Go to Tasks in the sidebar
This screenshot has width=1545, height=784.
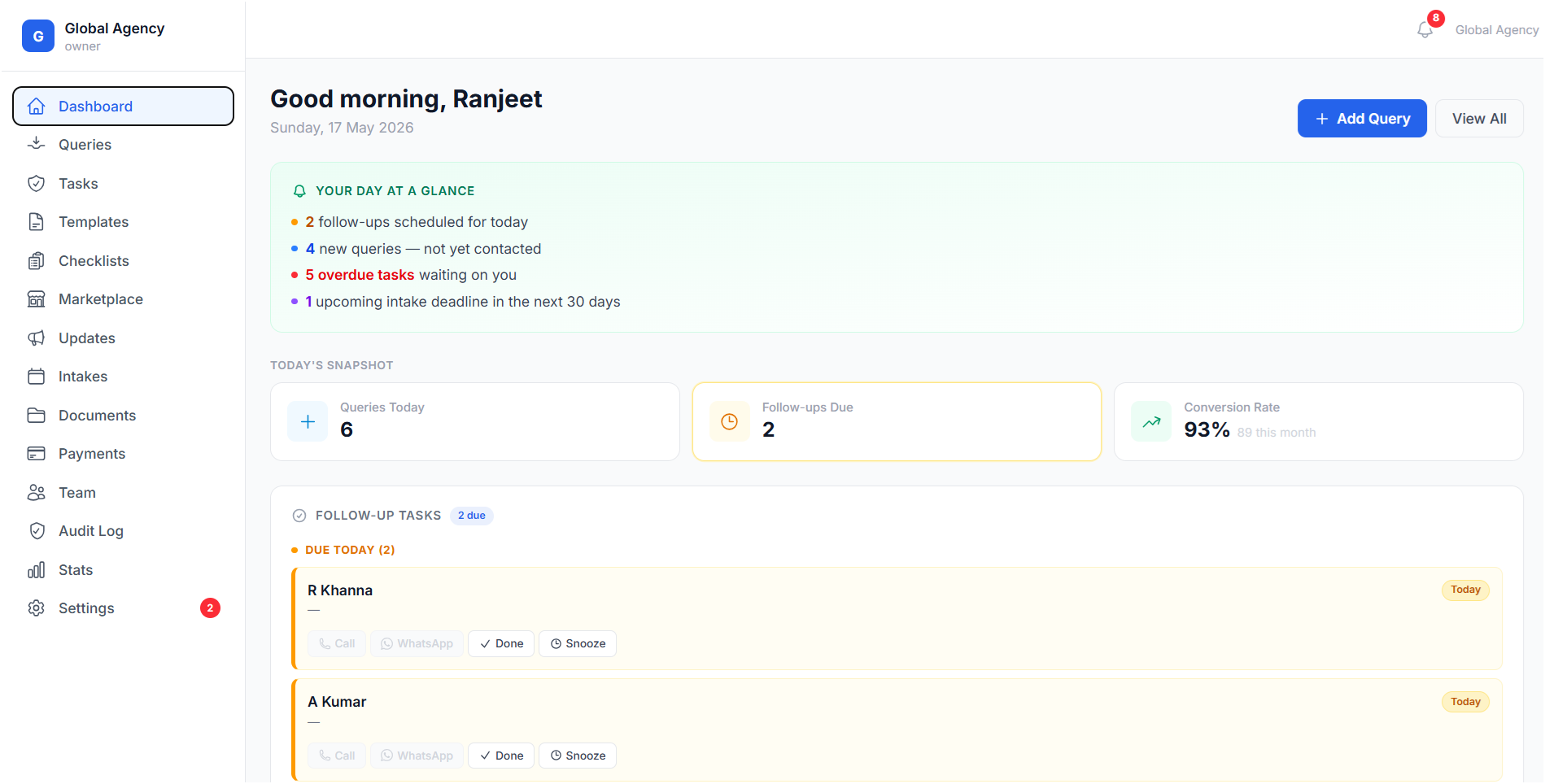tap(123, 184)
